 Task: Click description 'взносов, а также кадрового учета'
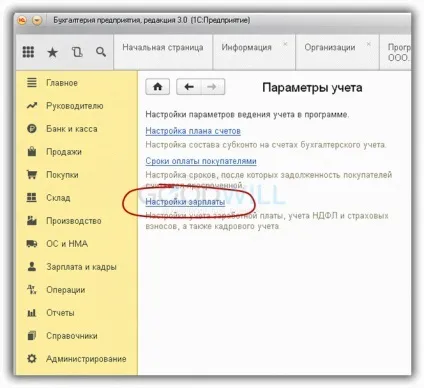point(212,226)
